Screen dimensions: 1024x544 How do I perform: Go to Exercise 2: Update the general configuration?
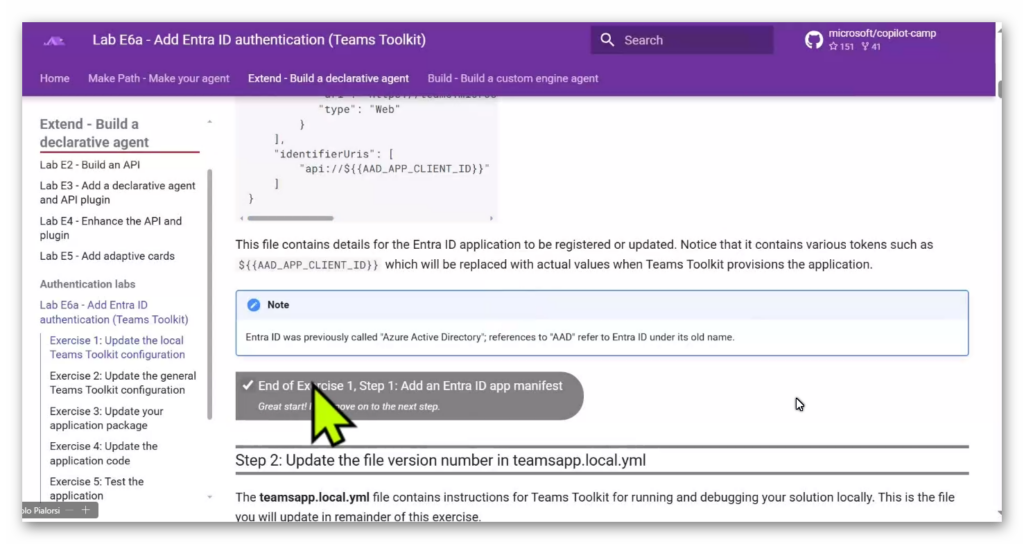coord(123,383)
